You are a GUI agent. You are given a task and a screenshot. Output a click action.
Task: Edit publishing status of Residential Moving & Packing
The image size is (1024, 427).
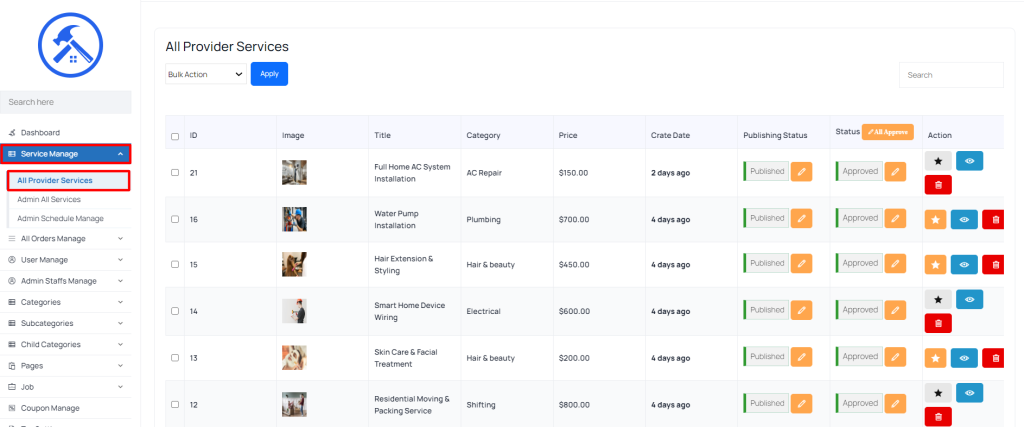(x=801, y=403)
